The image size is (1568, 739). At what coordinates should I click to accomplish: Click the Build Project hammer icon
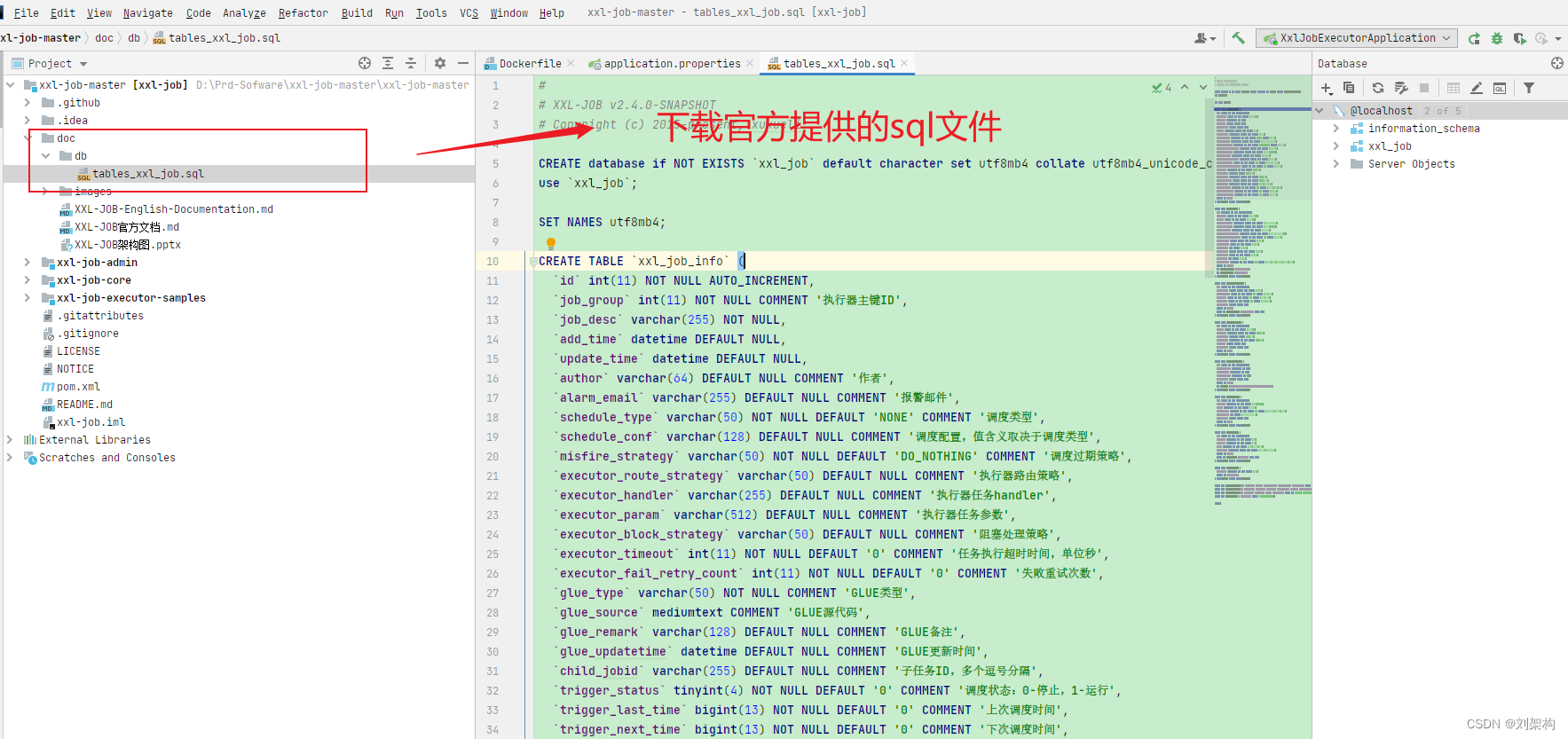coord(1238,38)
